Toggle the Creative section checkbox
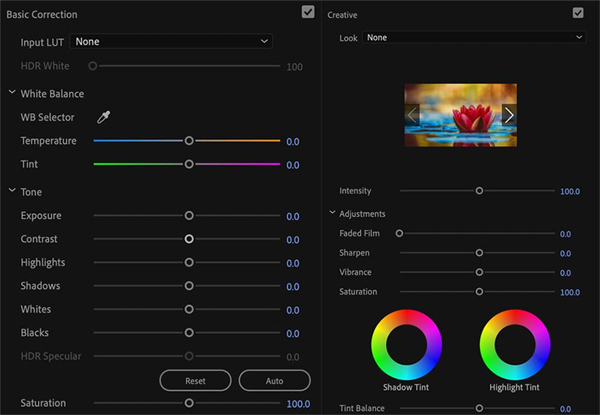 click(577, 13)
